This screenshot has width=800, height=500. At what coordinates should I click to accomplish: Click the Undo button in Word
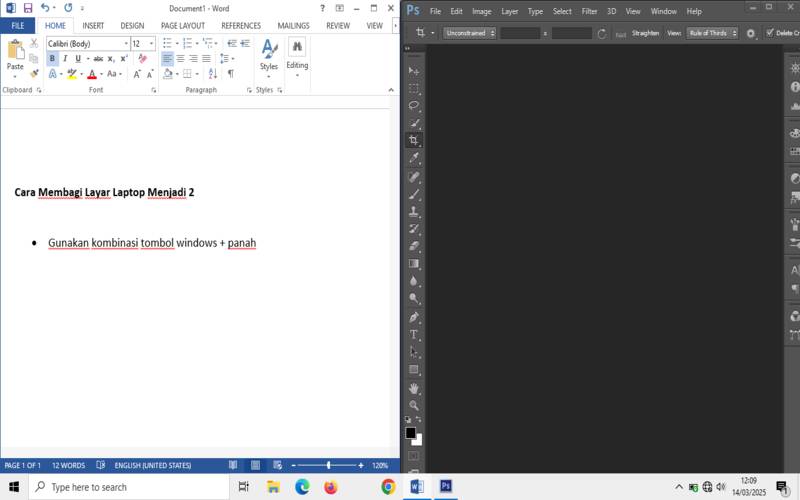[45, 8]
